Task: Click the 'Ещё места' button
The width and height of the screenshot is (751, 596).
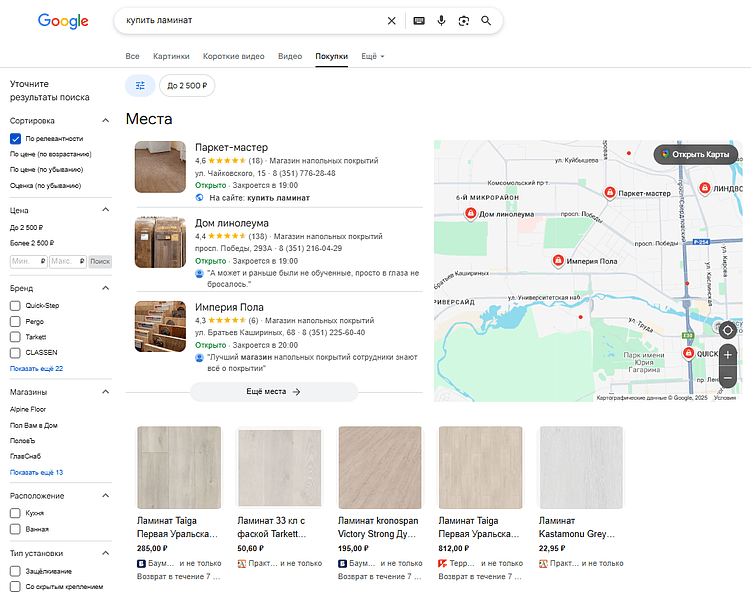Action: 274,392
